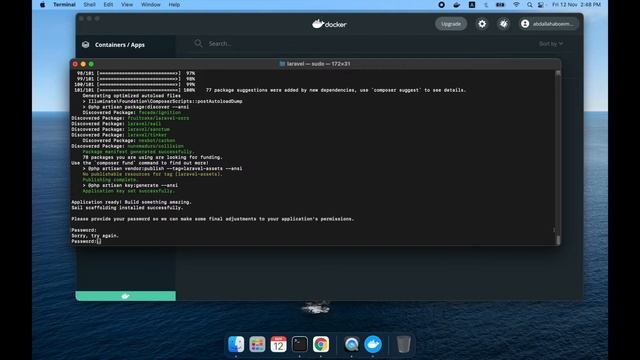
Task: Open Google Chrome from the Dock
Action: tap(321, 344)
